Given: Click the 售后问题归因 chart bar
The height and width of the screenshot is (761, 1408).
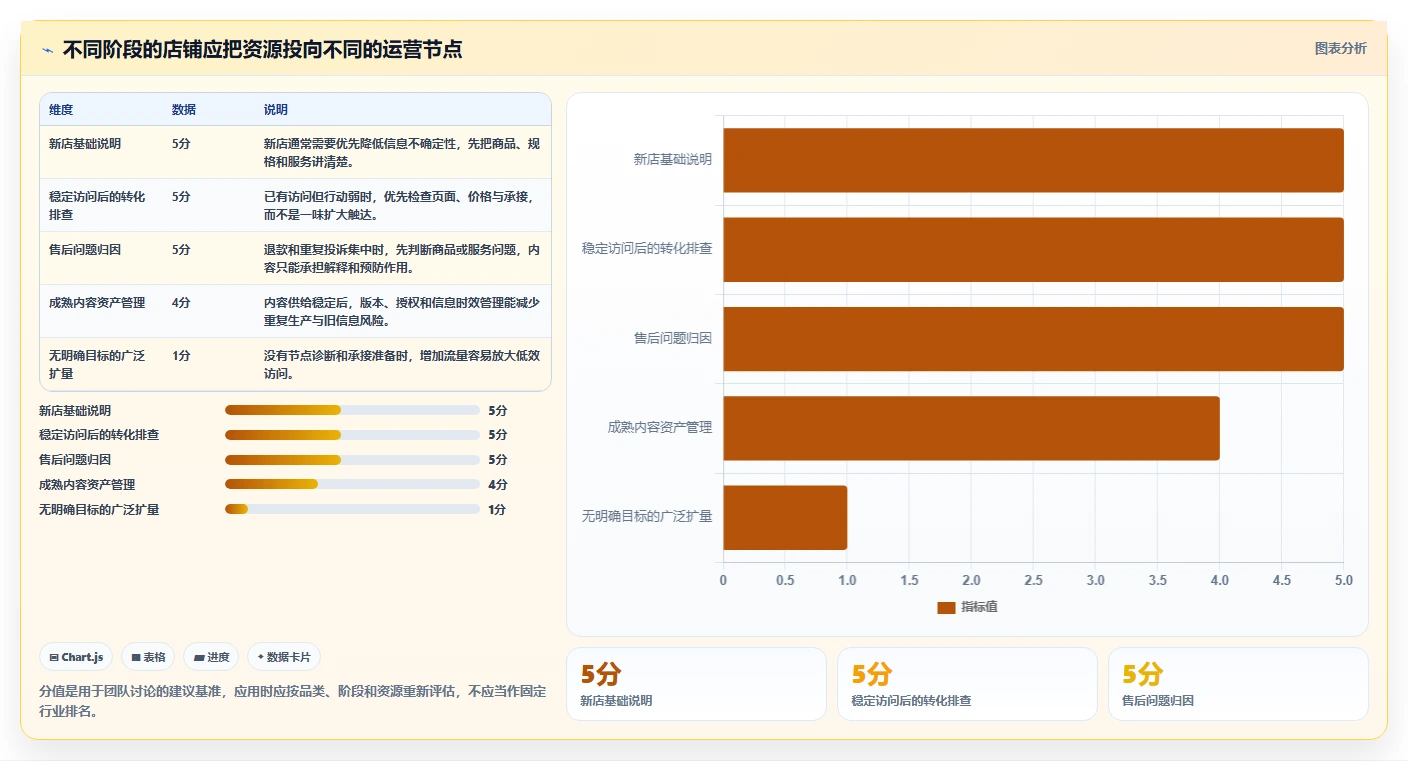Looking at the screenshot, I should coord(1033,339).
